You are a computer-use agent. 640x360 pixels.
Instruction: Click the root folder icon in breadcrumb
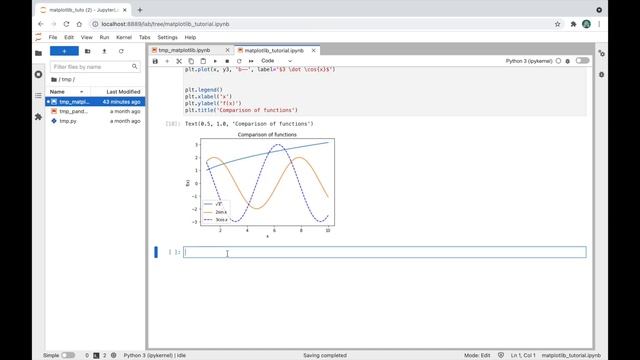(x=54, y=80)
